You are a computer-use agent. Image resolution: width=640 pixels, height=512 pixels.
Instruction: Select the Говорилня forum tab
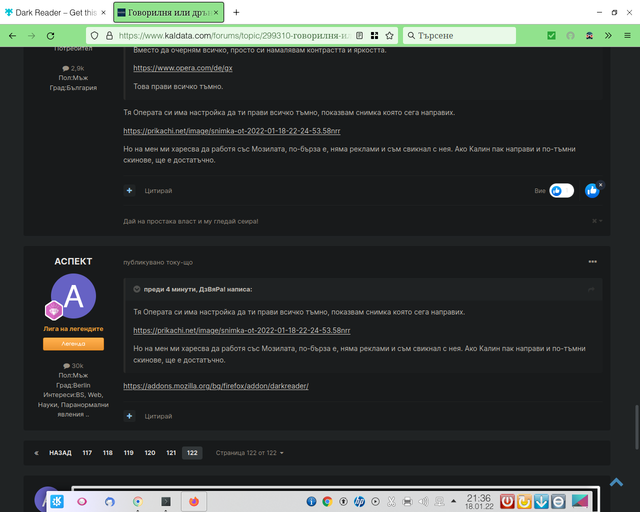168,13
